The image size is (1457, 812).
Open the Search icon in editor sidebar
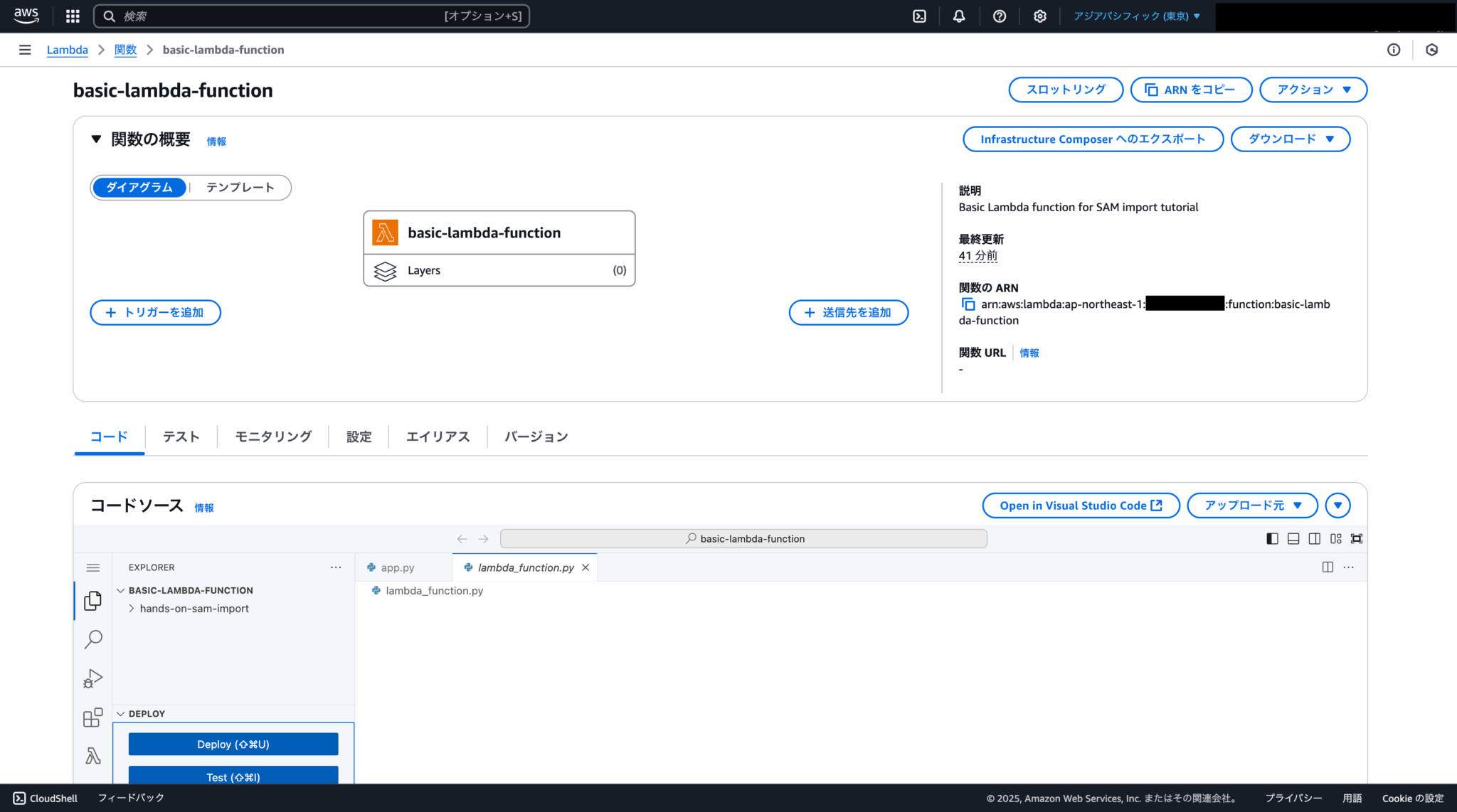point(93,639)
